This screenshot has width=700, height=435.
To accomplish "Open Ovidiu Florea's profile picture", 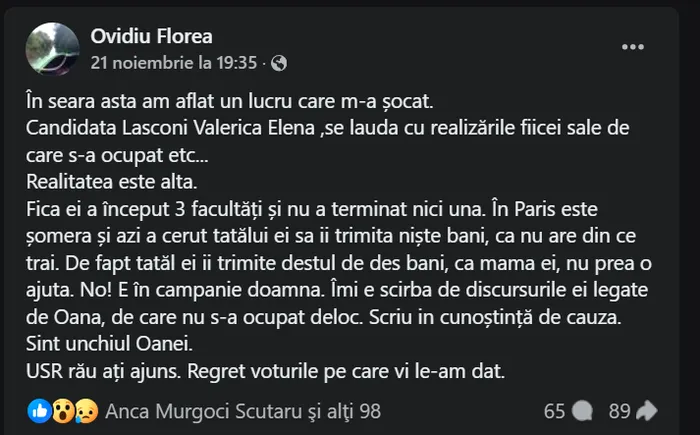I will click(52, 49).
